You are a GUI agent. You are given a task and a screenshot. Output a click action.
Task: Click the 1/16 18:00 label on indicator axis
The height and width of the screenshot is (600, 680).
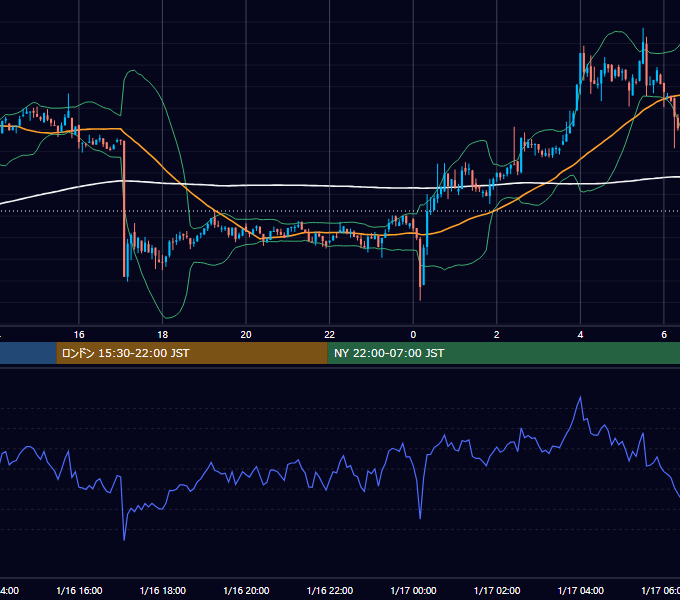[x=163, y=590]
